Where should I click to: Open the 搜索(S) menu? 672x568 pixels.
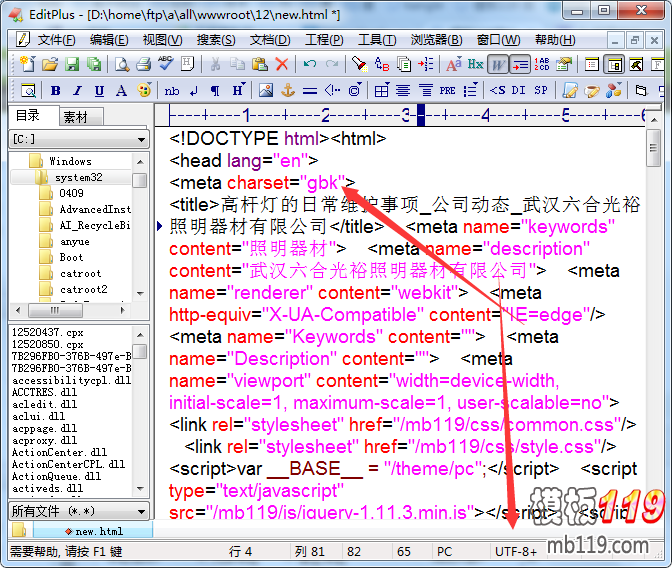click(x=216, y=40)
